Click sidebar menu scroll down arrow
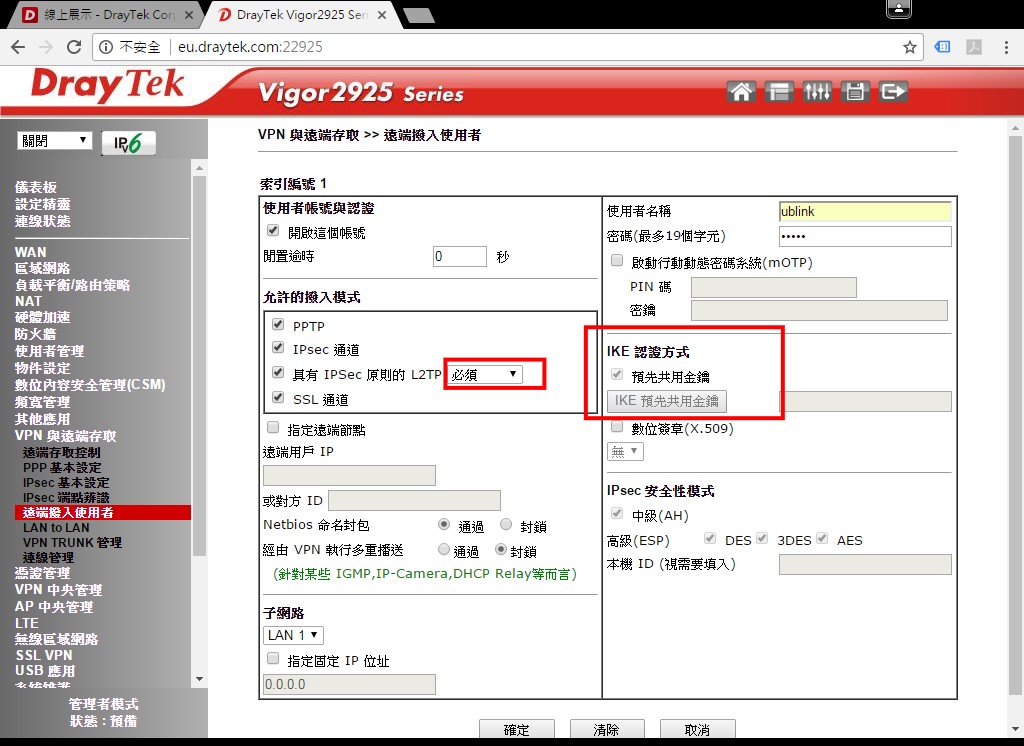 tap(200, 679)
